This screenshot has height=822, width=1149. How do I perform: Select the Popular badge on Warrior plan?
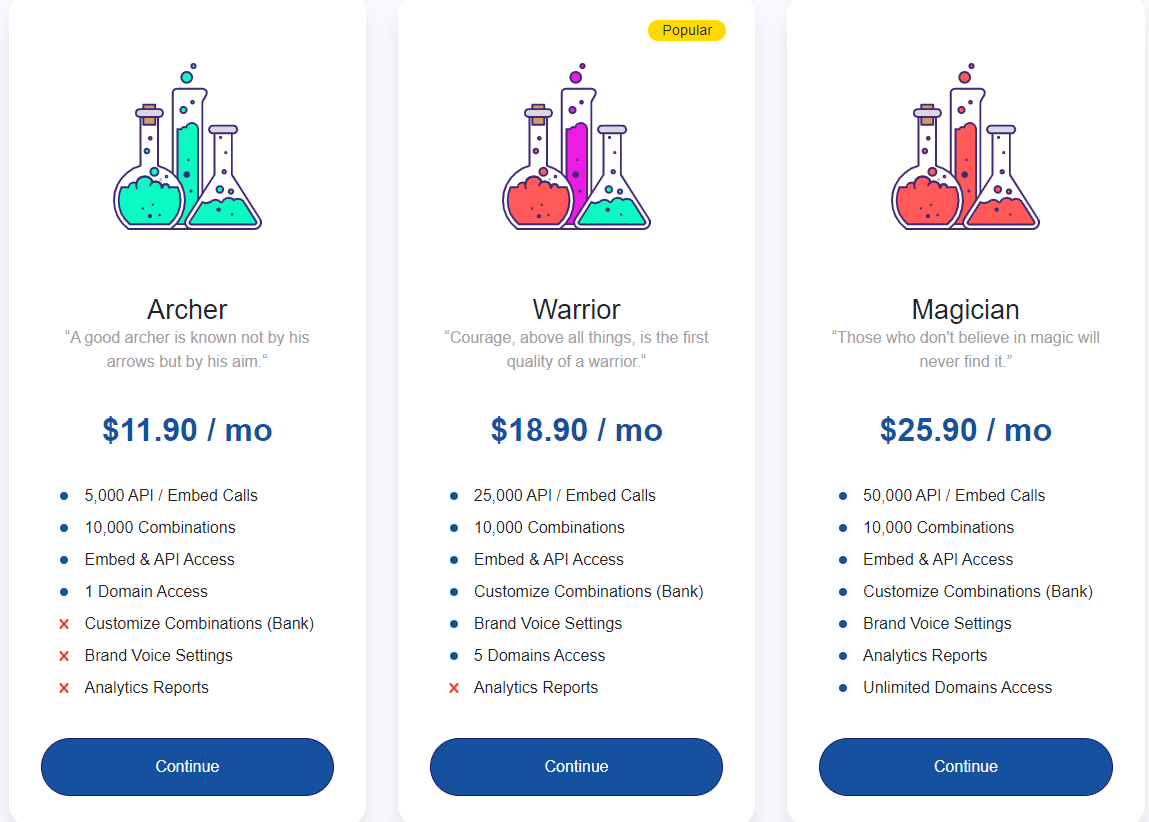pos(687,30)
